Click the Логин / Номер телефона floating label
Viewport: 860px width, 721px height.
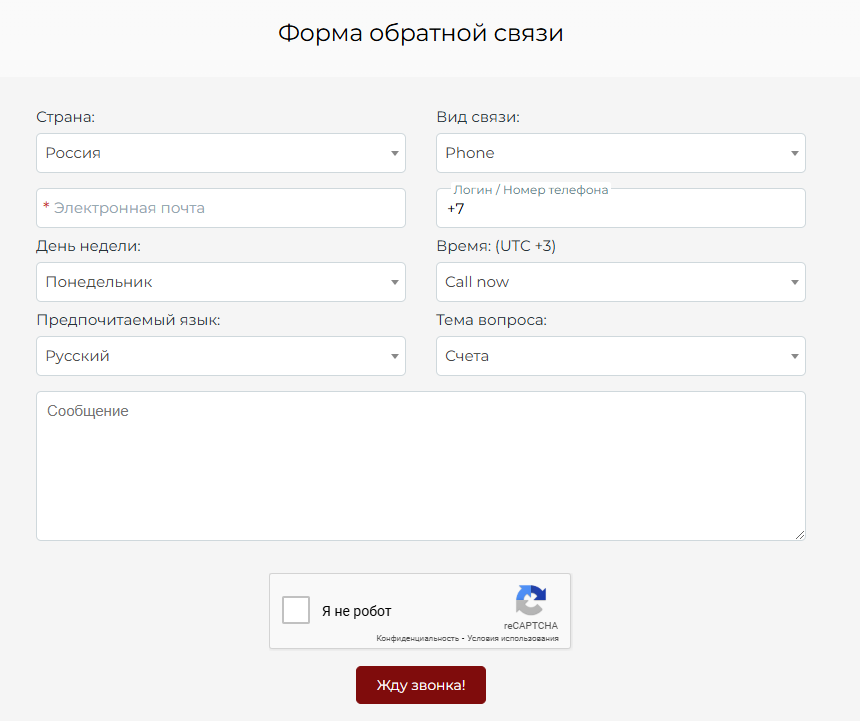[530, 189]
